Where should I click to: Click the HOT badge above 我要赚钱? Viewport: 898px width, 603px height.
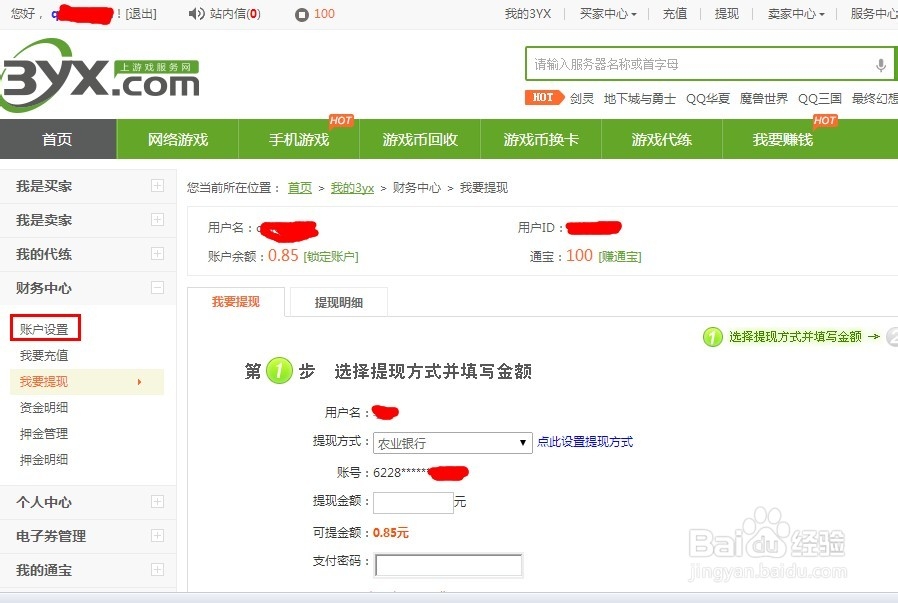click(826, 119)
